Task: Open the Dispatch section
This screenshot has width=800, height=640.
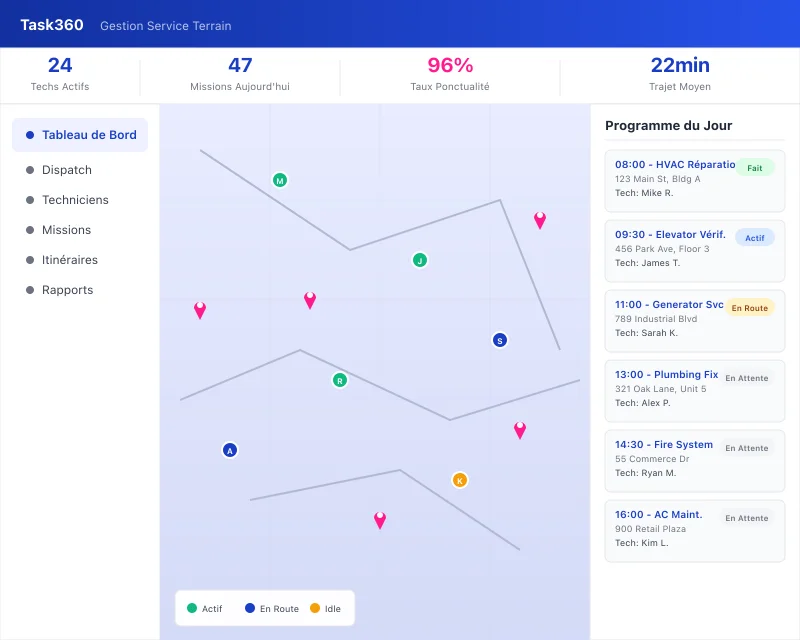Action: (66, 170)
